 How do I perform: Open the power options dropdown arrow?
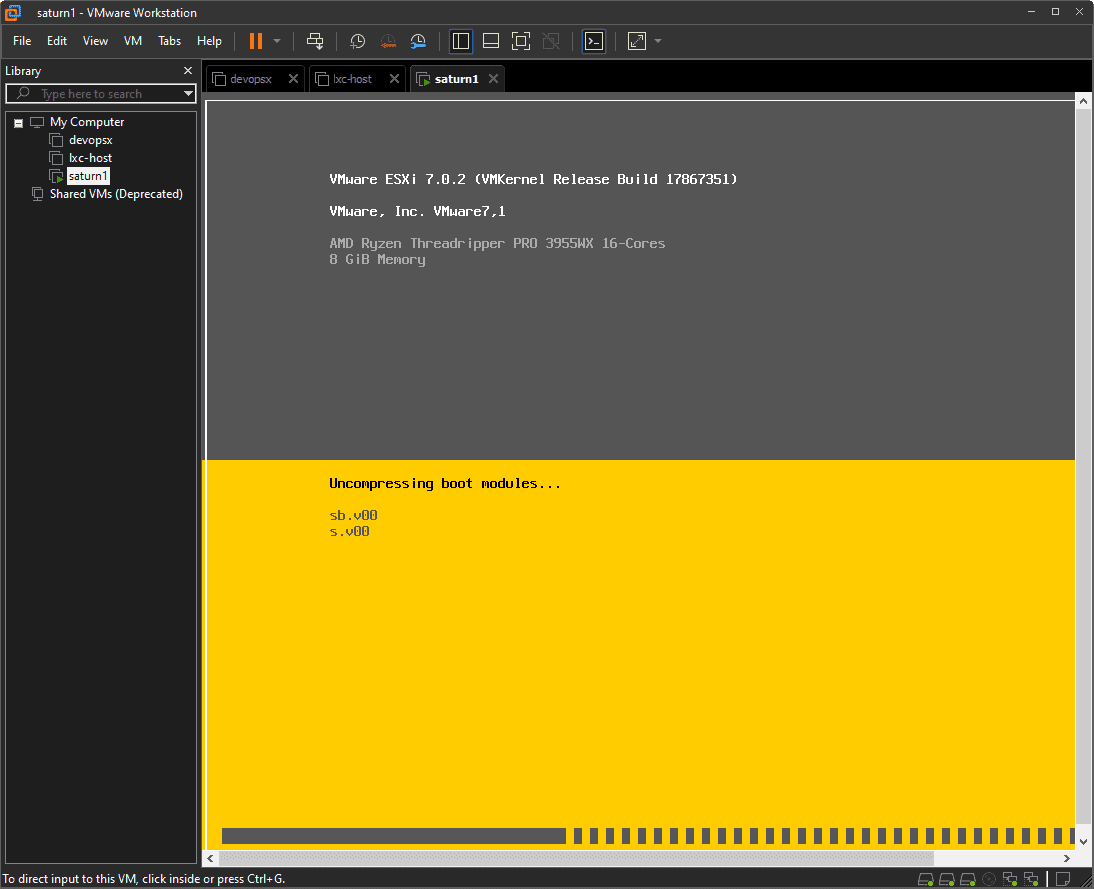click(277, 41)
